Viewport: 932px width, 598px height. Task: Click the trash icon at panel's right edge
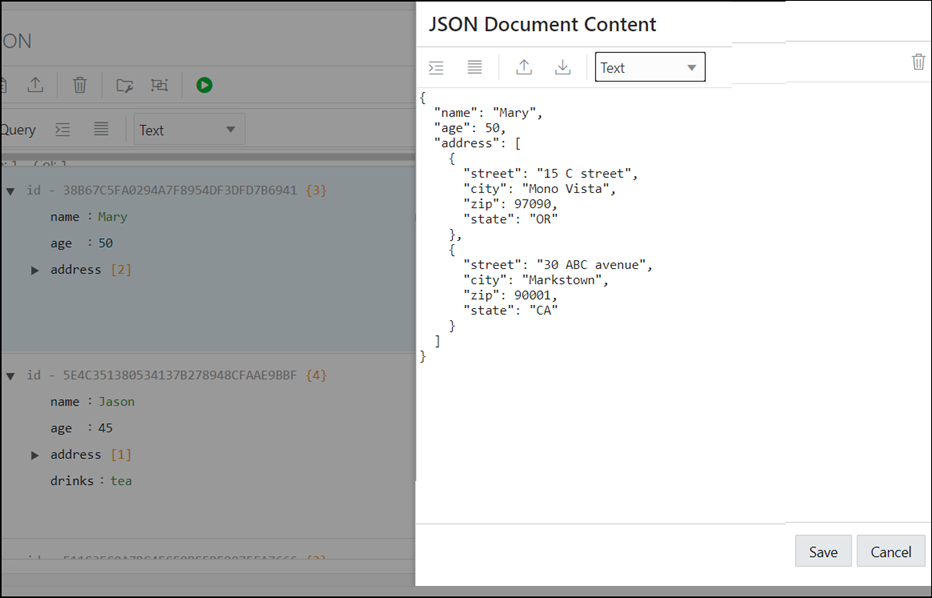918,62
